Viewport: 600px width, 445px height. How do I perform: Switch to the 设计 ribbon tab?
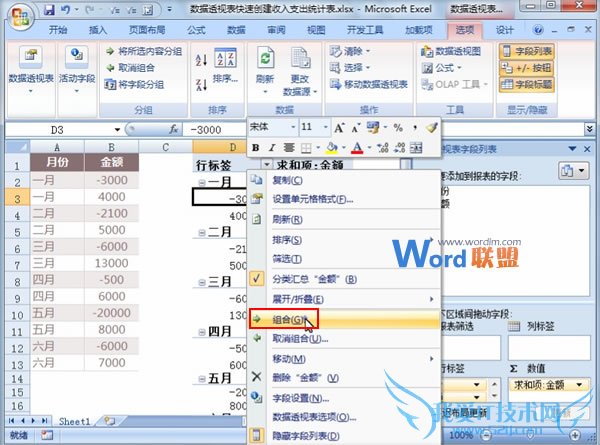(x=504, y=30)
